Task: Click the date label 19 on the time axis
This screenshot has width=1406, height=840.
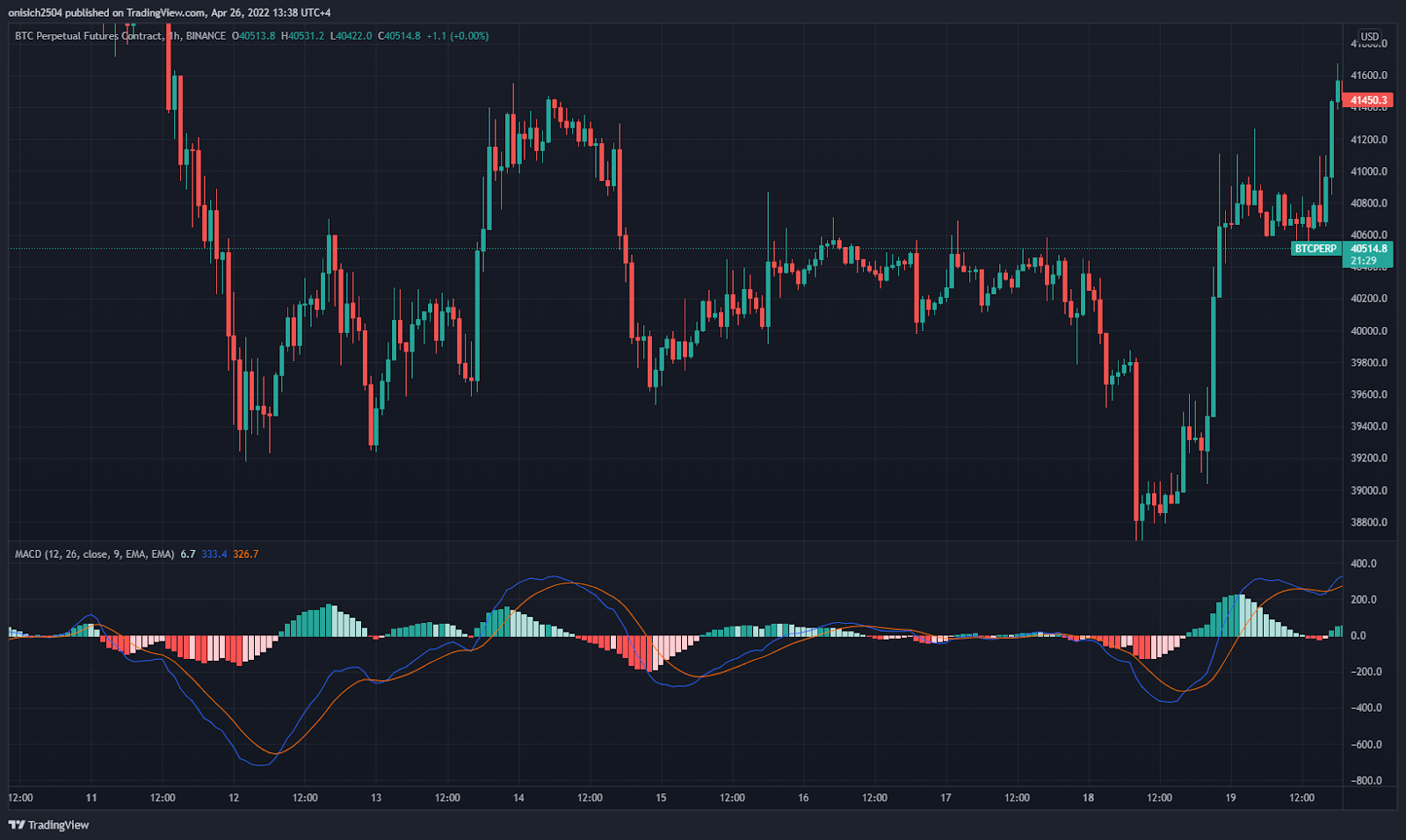Action: tap(1230, 798)
